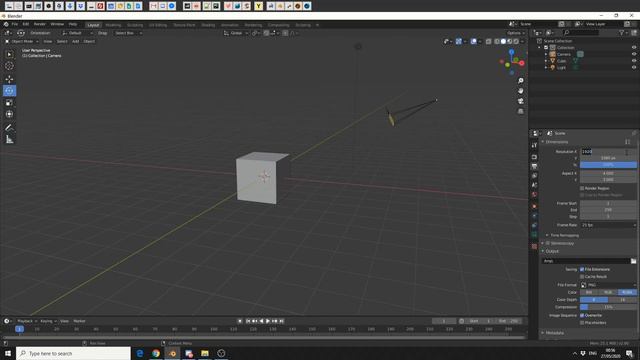
Task: Enable the Placeholders checkbox
Action: click(582, 322)
